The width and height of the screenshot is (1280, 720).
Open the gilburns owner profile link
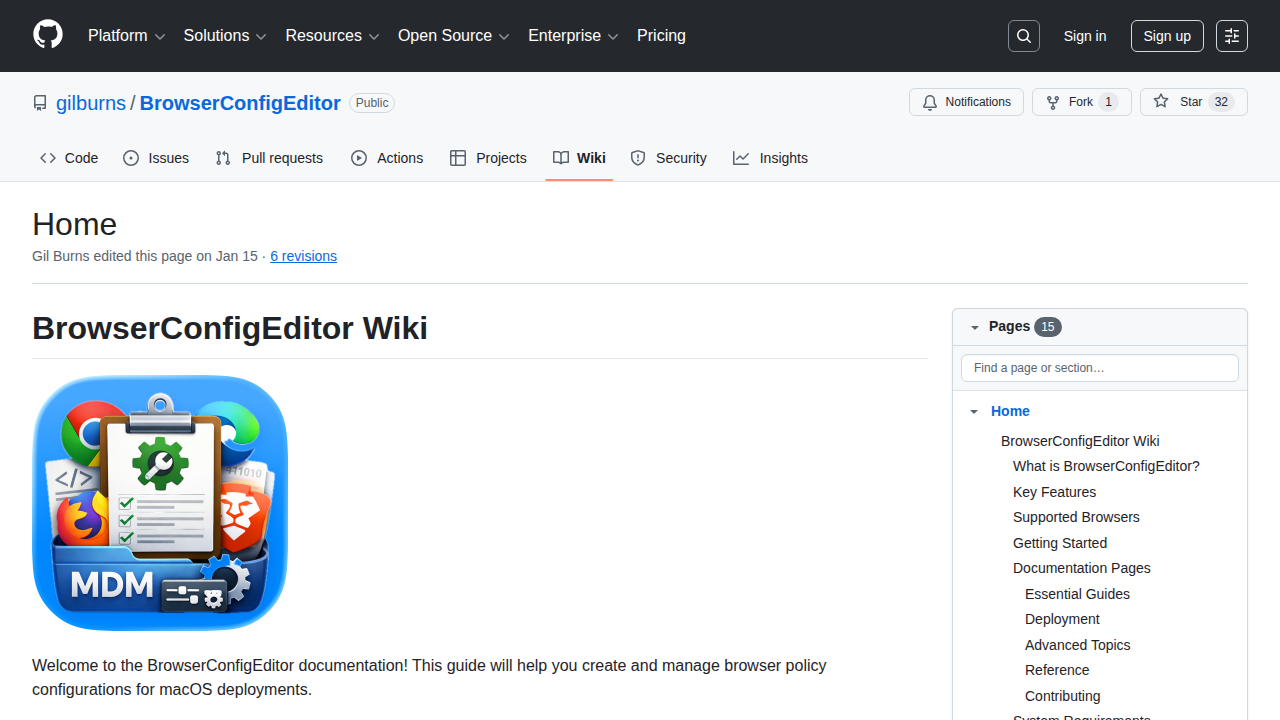pyautogui.click(x=91, y=103)
